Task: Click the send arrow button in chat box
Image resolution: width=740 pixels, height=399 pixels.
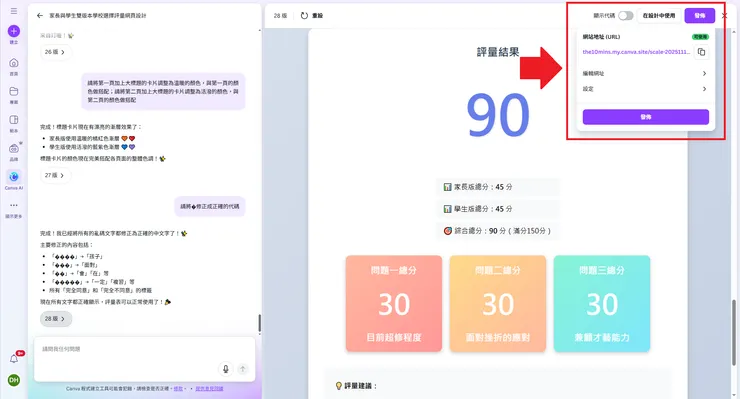Action: point(243,369)
